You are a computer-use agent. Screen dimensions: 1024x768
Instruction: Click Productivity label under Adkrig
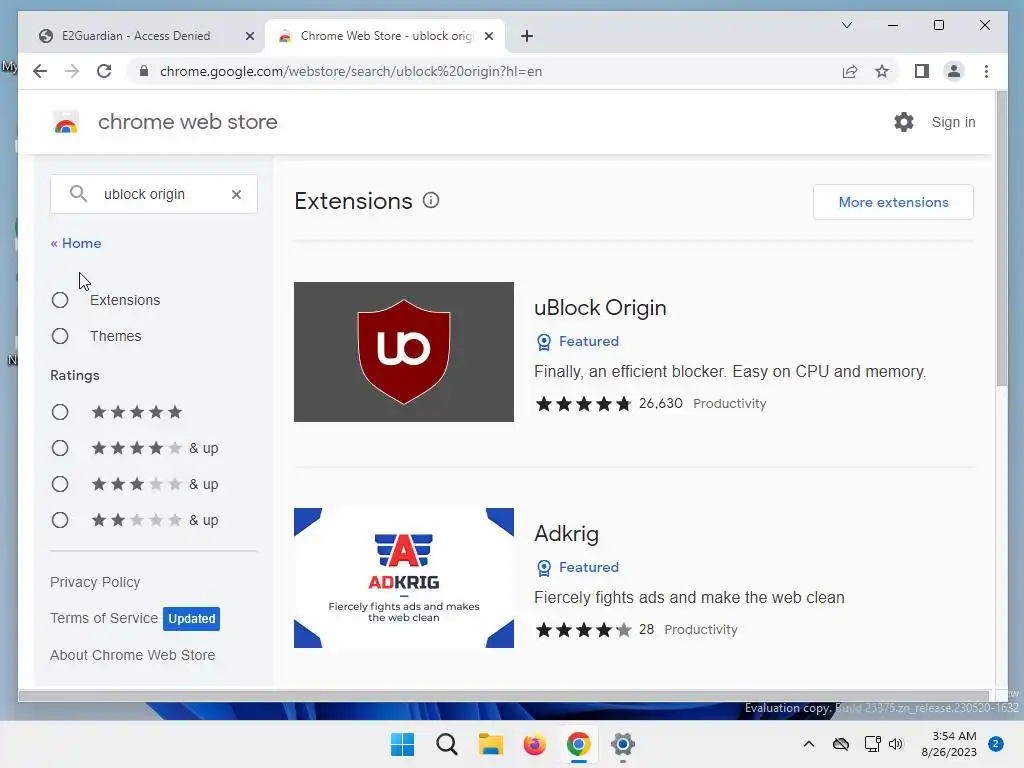(701, 630)
